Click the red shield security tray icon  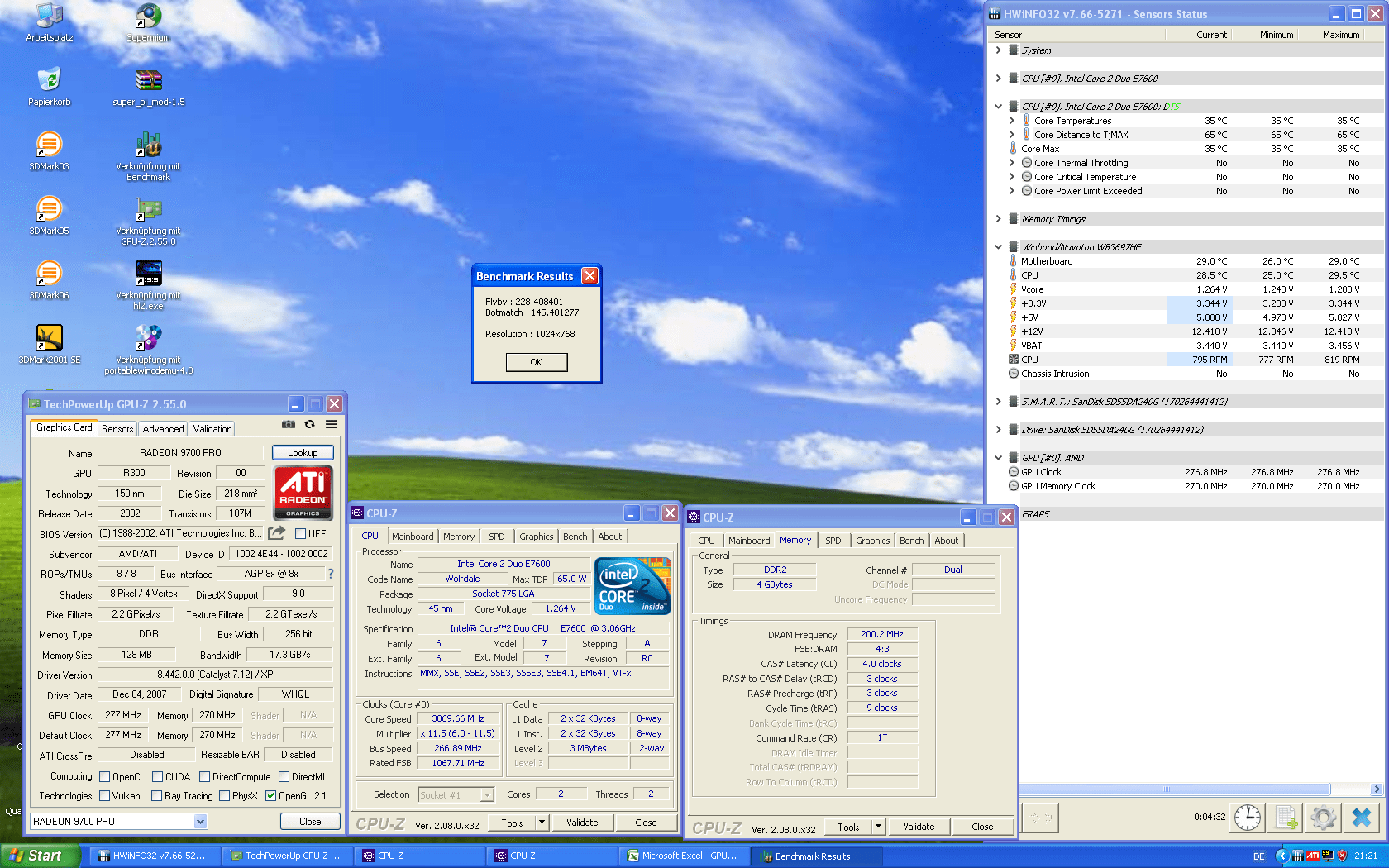[1343, 856]
